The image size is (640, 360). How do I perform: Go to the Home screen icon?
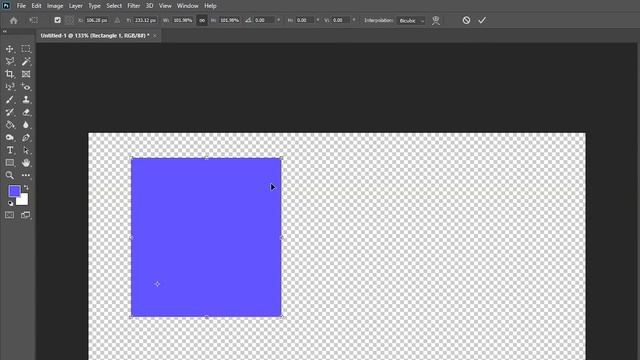pos(13,20)
